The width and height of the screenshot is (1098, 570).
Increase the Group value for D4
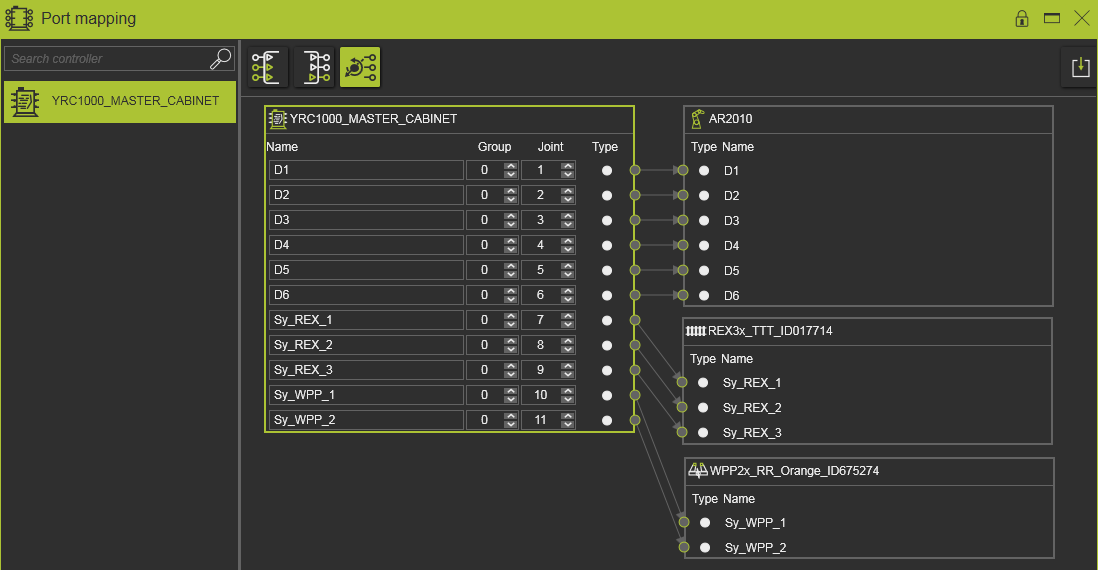pos(510,241)
